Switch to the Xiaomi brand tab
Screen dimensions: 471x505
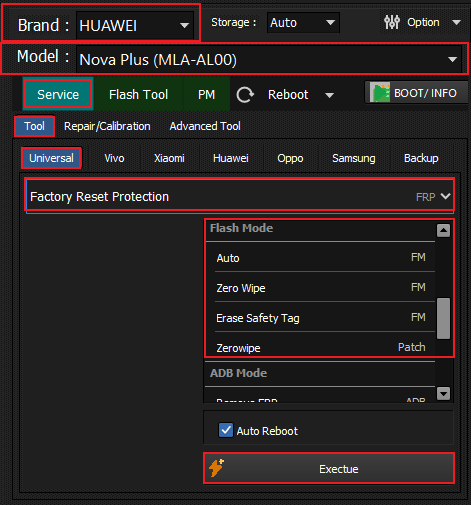[x=169, y=158]
